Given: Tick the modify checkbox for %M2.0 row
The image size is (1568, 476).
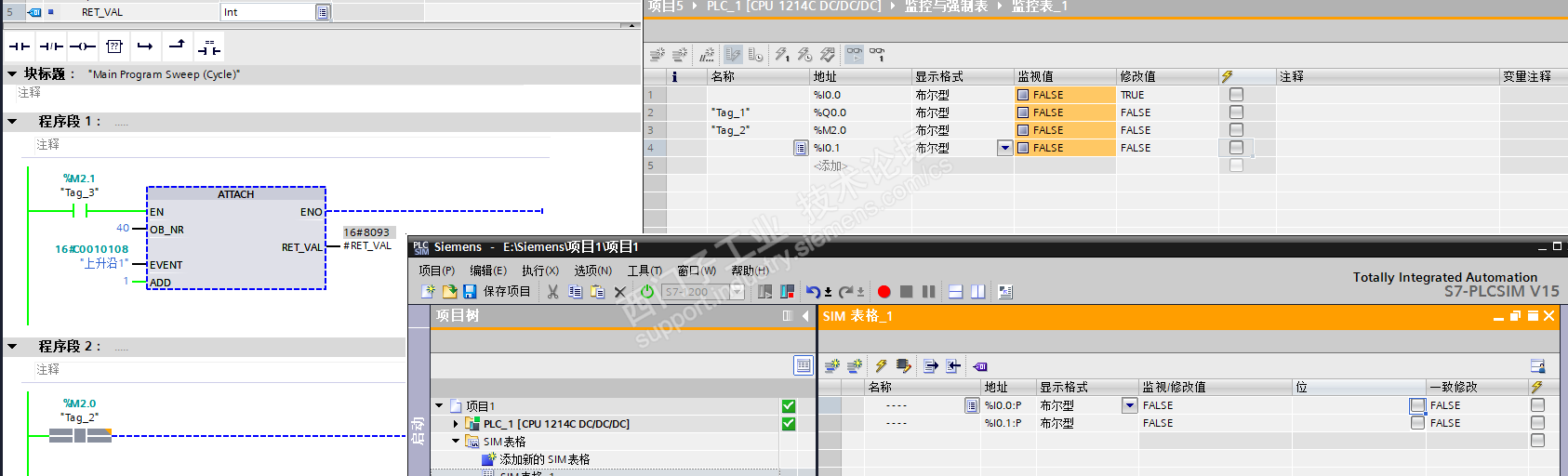Looking at the screenshot, I should 1236,129.
